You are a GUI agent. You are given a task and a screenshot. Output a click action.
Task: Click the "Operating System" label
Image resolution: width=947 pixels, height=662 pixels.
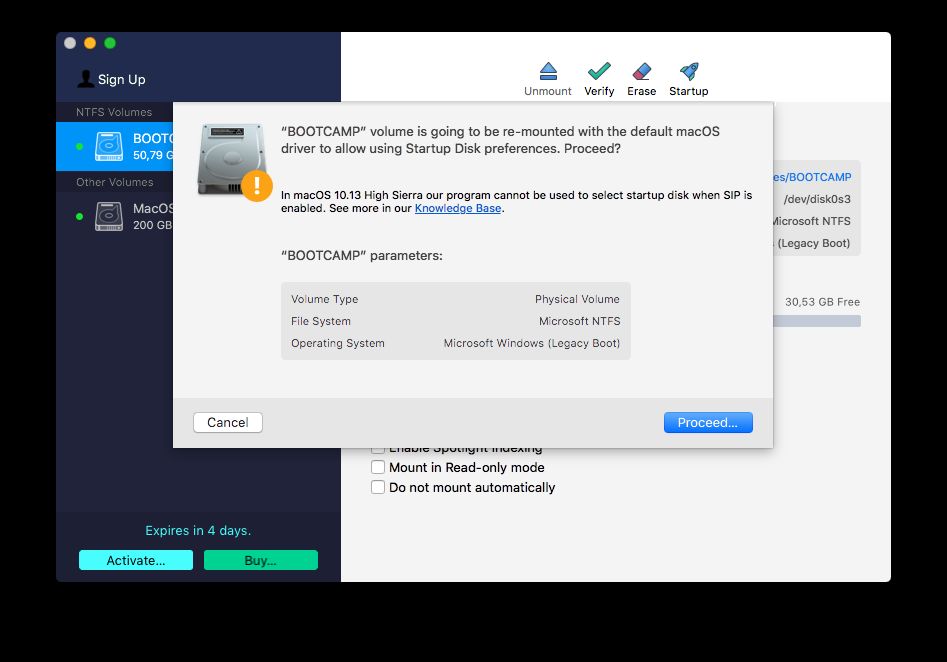click(338, 343)
